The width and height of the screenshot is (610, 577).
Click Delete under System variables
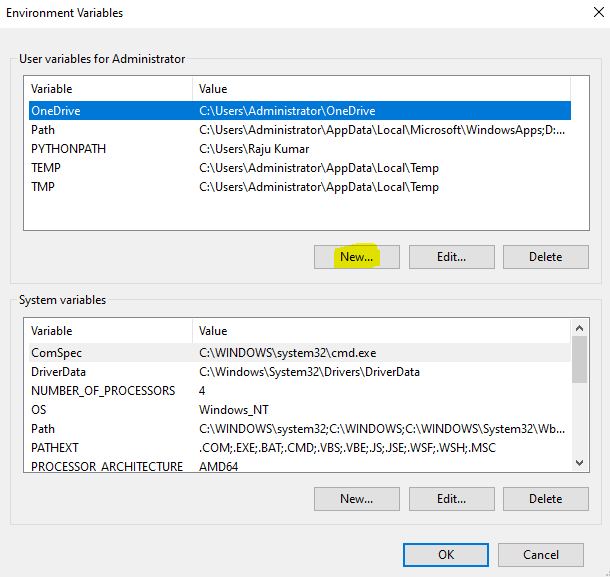pyautogui.click(x=545, y=498)
